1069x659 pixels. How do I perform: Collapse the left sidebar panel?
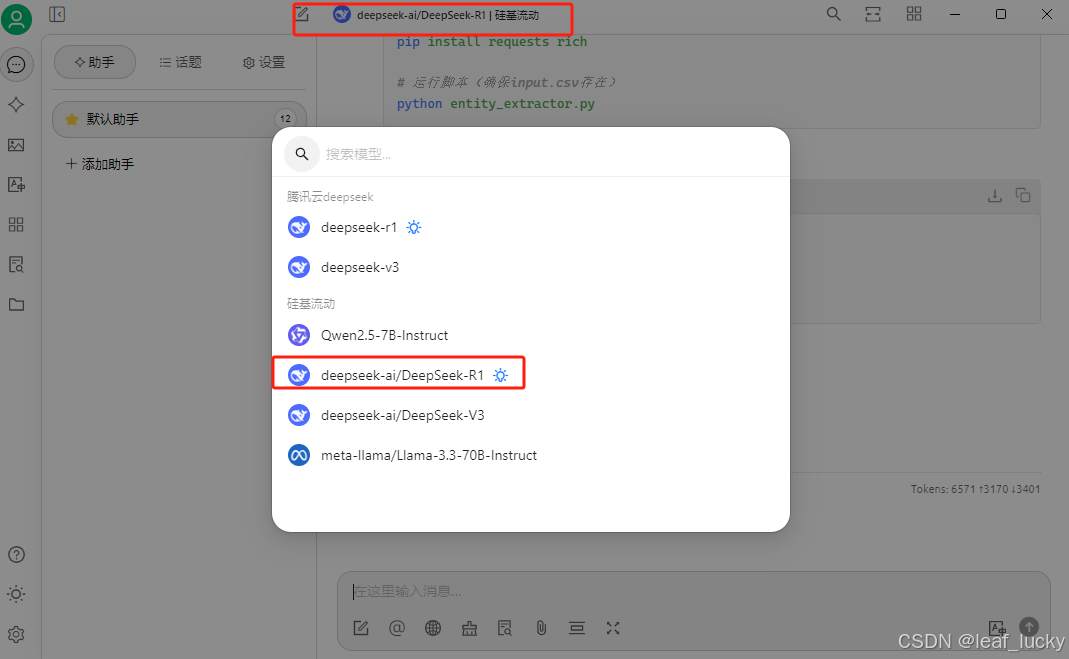pos(57,14)
